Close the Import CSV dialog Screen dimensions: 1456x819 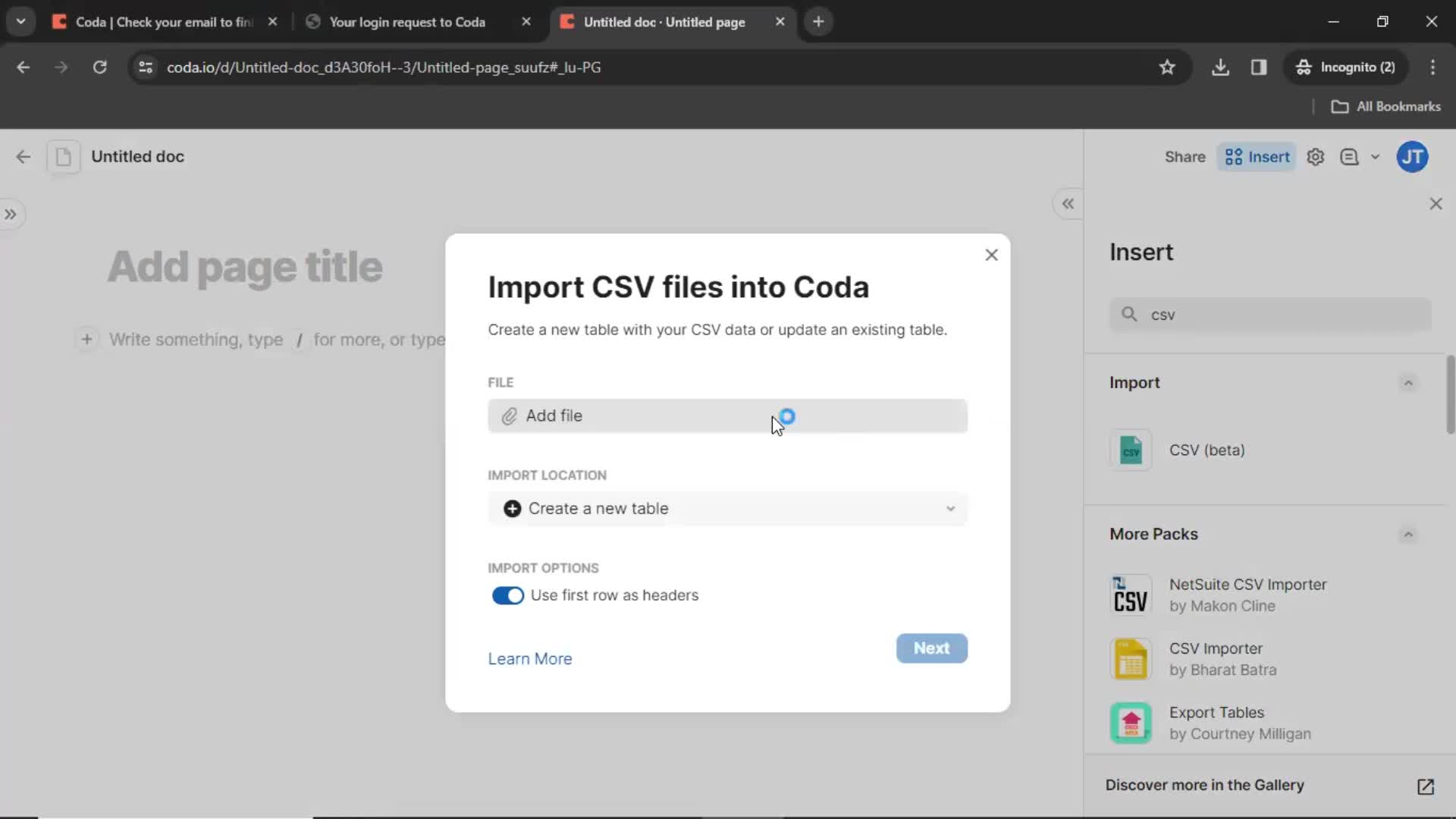click(991, 255)
